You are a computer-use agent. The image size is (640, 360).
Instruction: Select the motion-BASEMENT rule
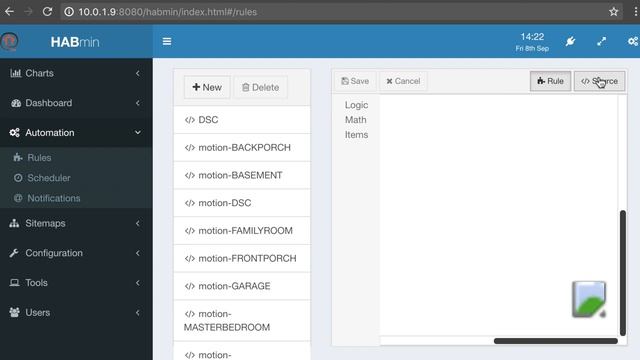click(x=242, y=175)
